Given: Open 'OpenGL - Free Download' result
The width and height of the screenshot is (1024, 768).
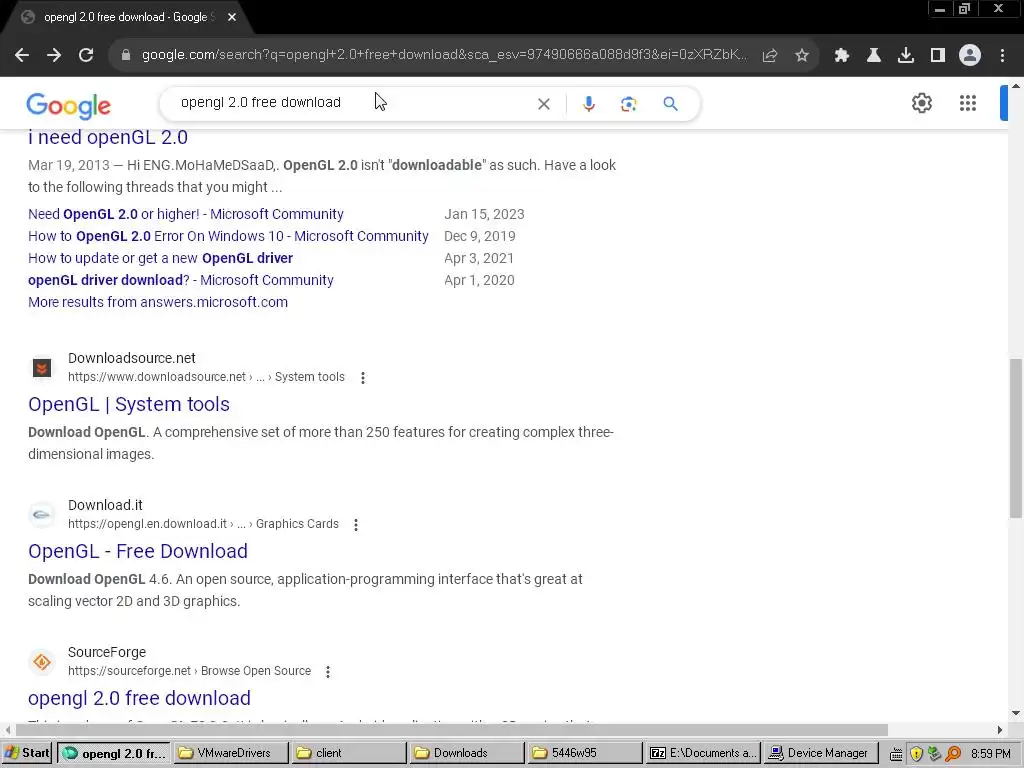Looking at the screenshot, I should click(138, 551).
